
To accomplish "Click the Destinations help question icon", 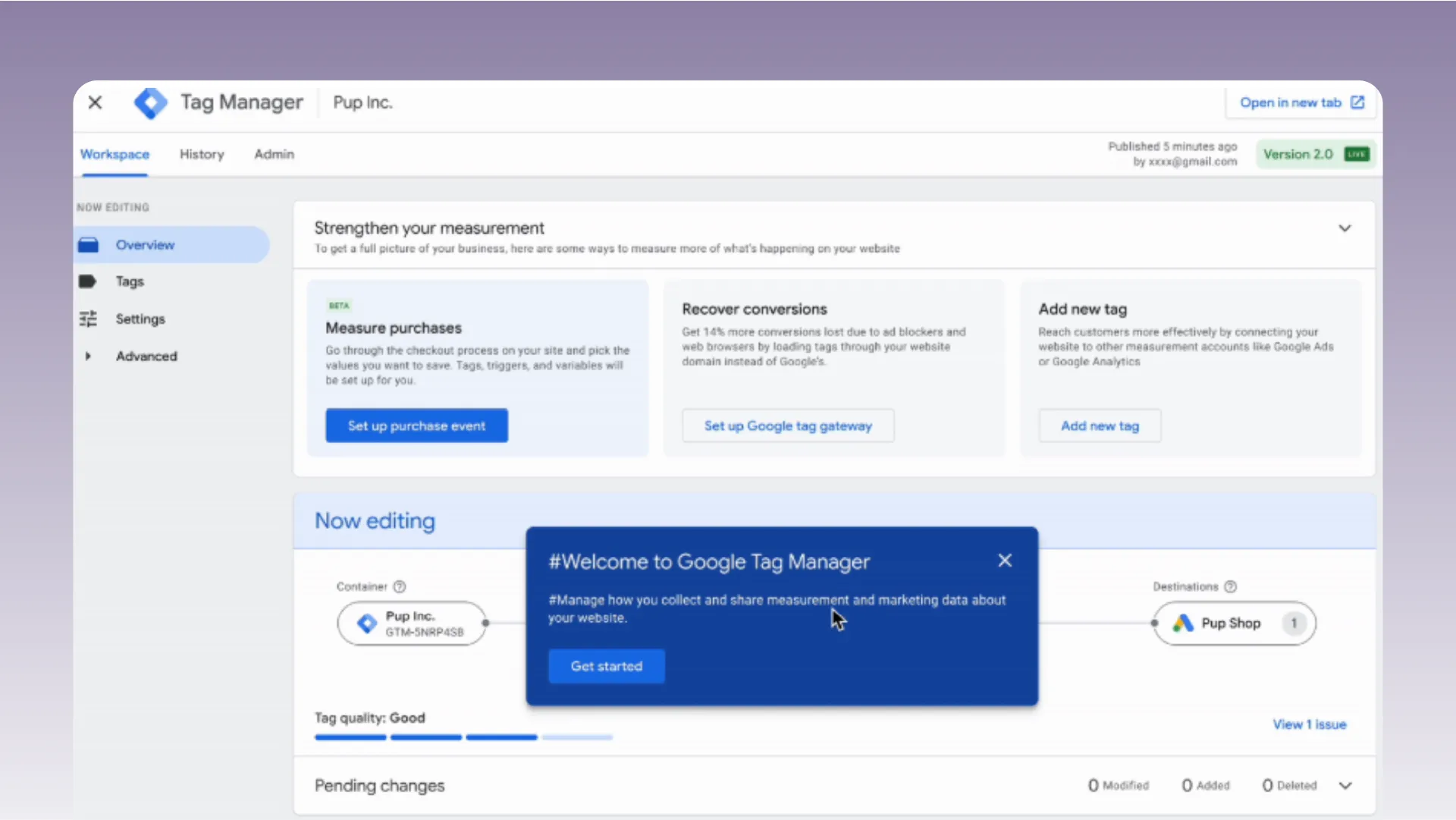I will (x=1231, y=586).
